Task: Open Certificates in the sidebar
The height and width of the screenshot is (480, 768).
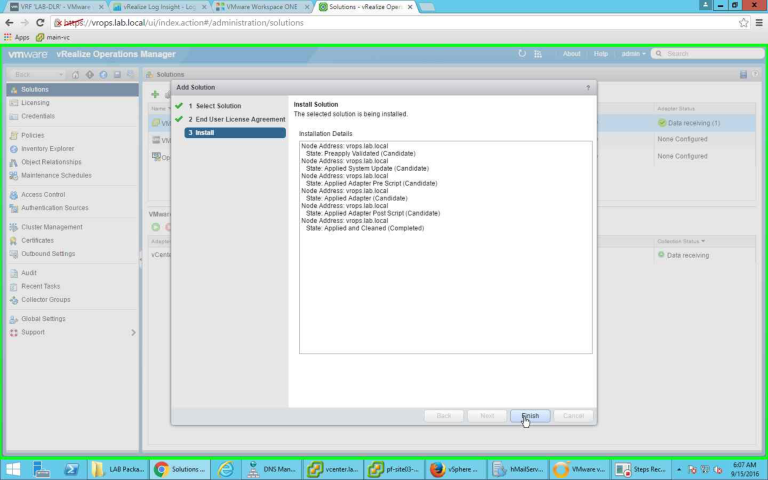Action: (37, 240)
